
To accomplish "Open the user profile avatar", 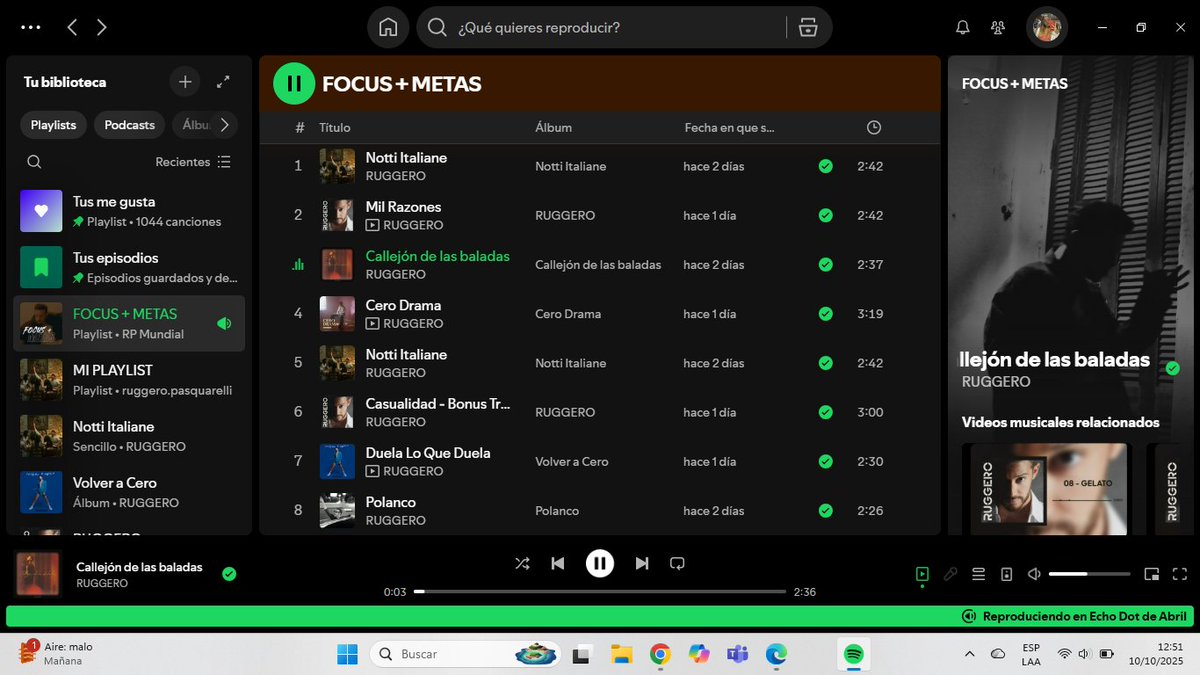I will pos(1047,27).
